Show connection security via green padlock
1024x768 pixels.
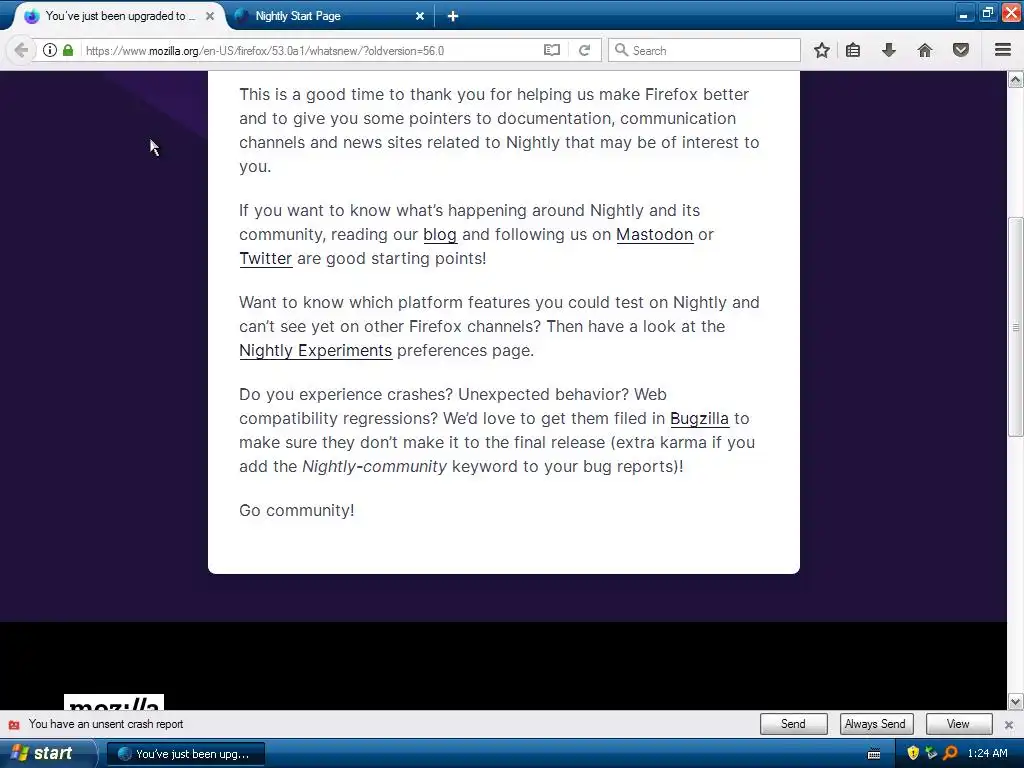[x=68, y=50]
